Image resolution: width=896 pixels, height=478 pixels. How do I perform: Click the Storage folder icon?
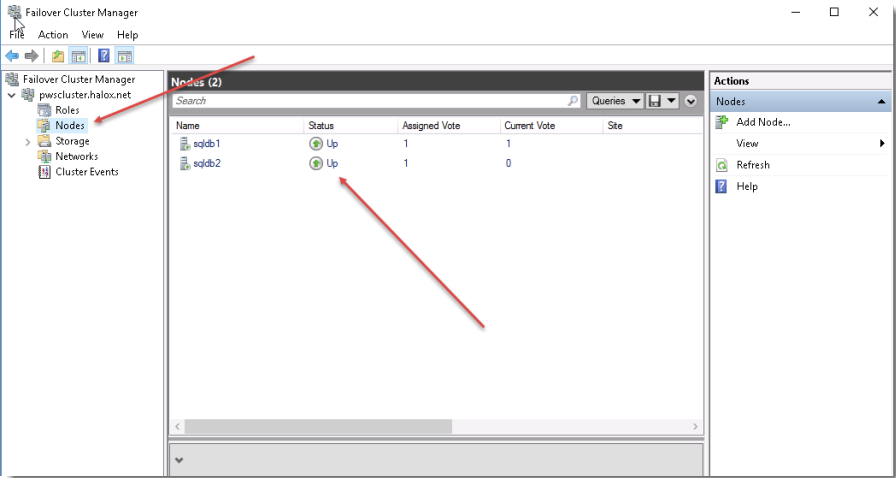44,141
